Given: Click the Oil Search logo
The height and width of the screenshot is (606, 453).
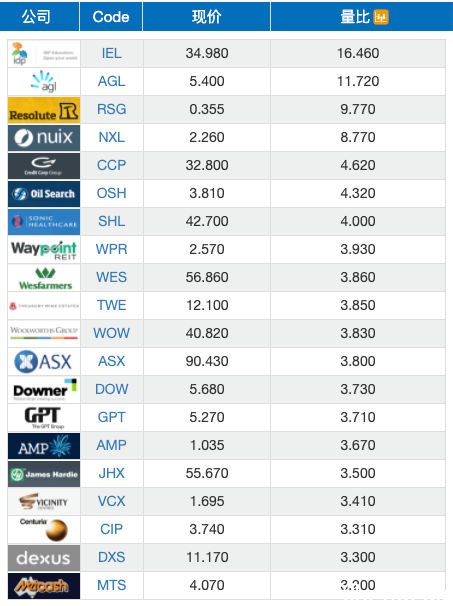Looking at the screenshot, I should click(x=44, y=194).
